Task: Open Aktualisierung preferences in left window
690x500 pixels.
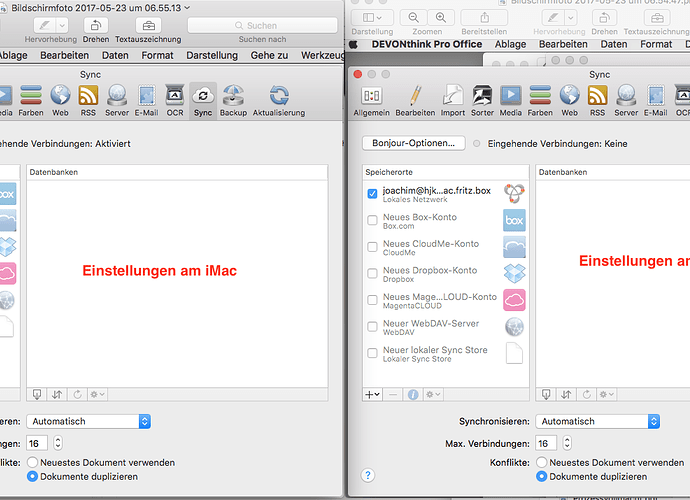Action: pos(279,101)
